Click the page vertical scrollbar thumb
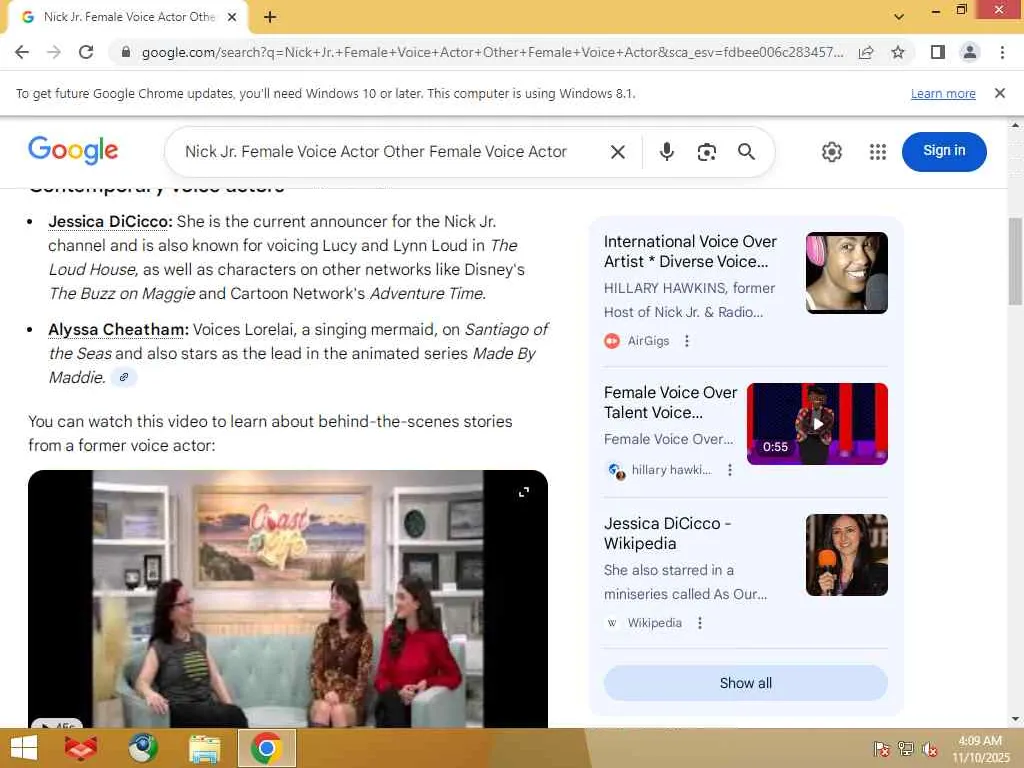The height and width of the screenshot is (768, 1024). tap(1015, 261)
